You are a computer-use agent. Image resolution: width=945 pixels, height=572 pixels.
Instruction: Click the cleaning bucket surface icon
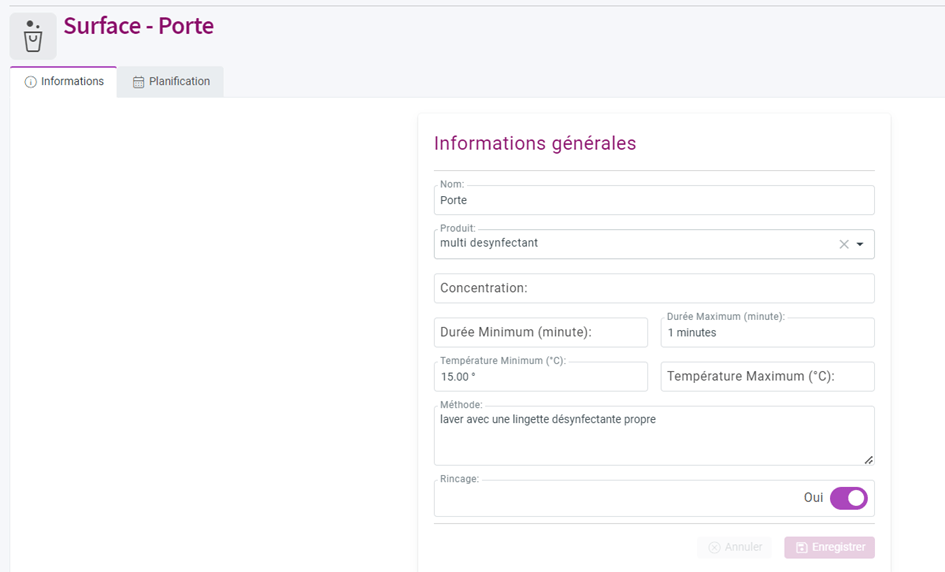(x=33, y=36)
